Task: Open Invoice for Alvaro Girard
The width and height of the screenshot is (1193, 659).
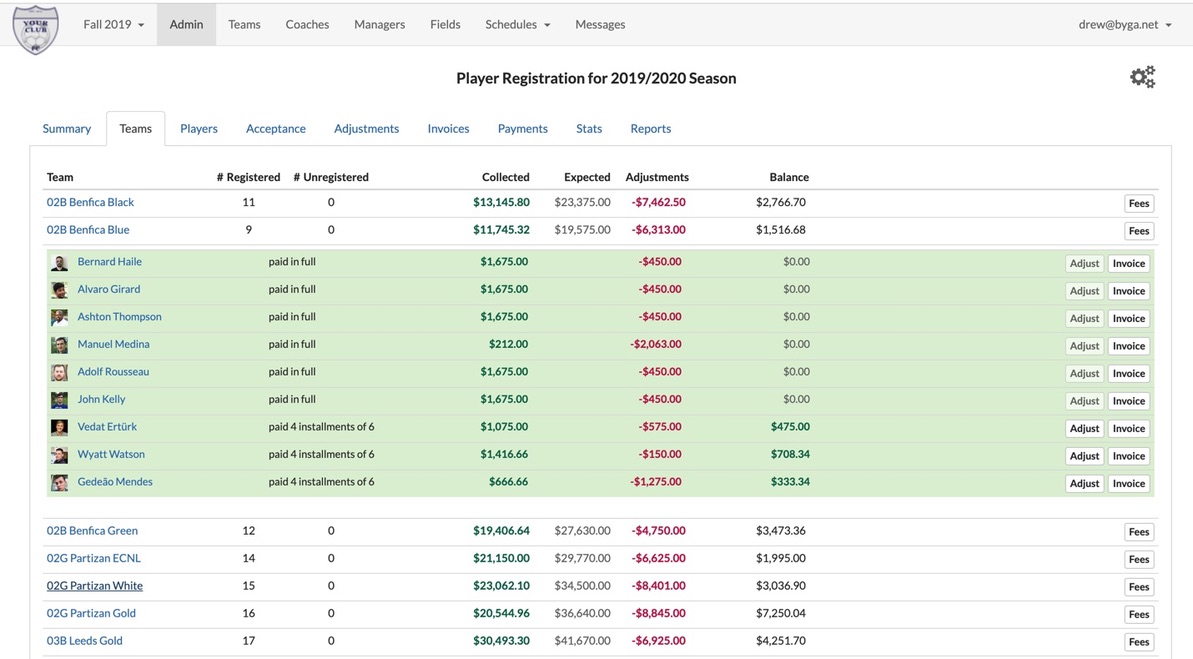Action: pos(1128,290)
